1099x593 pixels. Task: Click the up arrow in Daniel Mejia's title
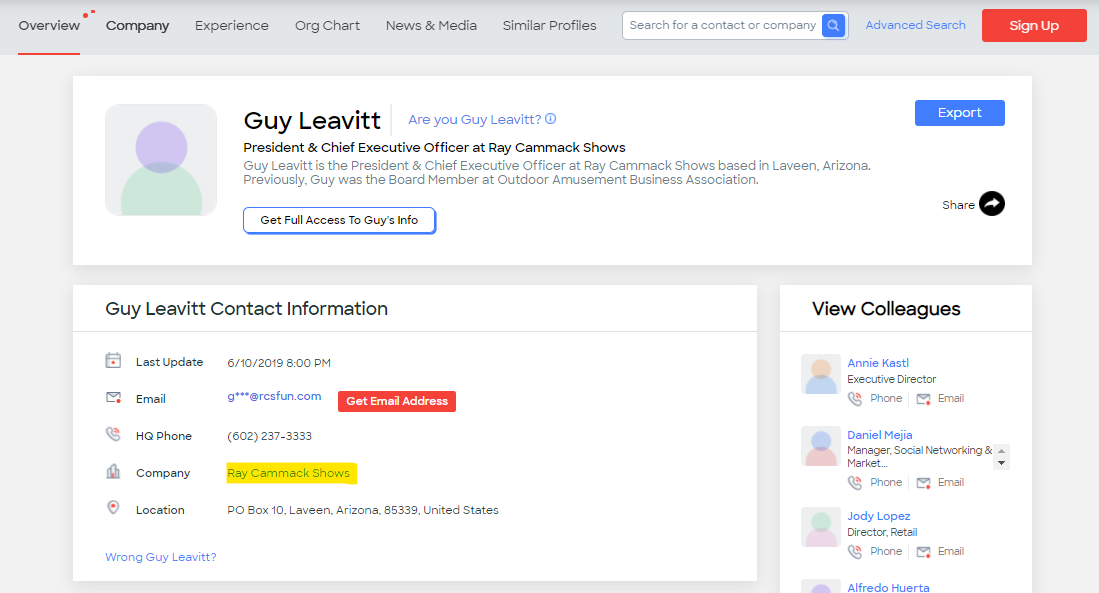[x=1002, y=451]
